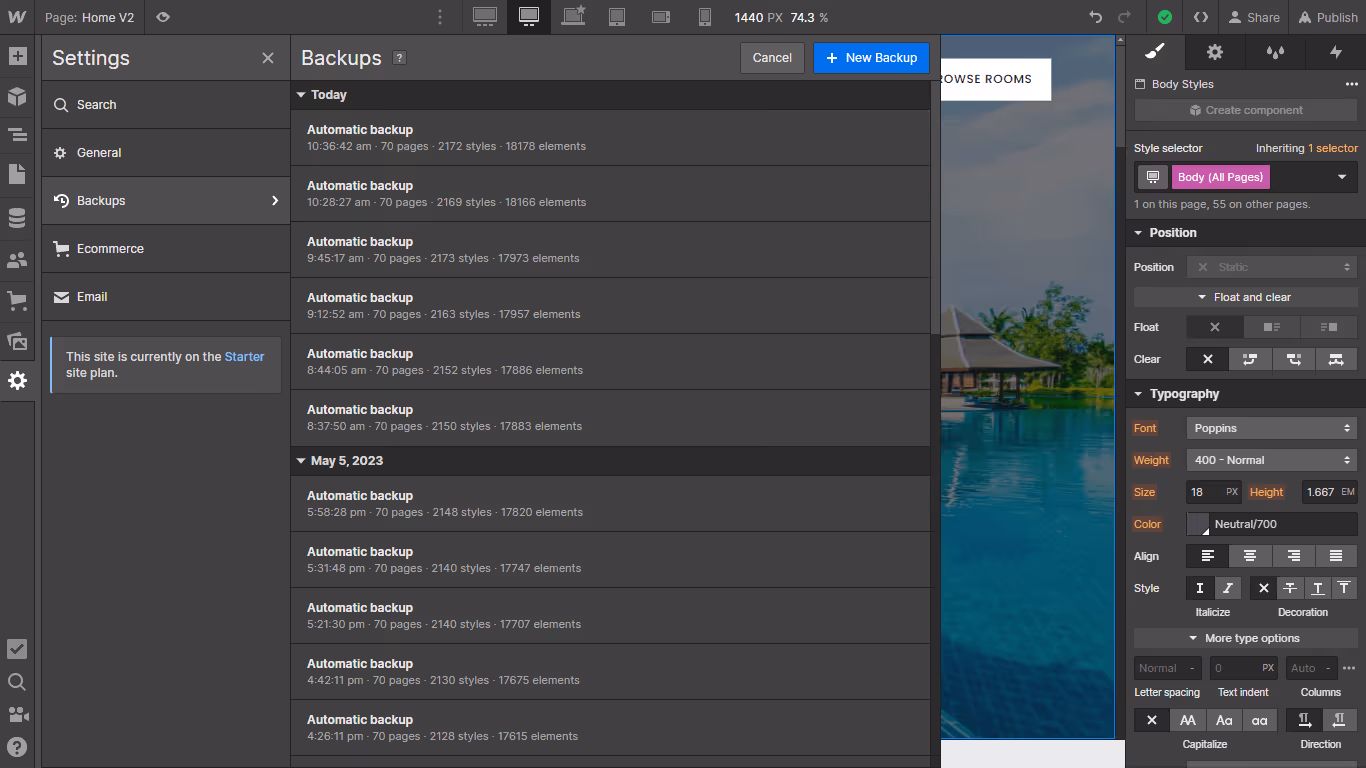Open the Pages panel
Screen dimensions: 1366x768
coord(17,174)
